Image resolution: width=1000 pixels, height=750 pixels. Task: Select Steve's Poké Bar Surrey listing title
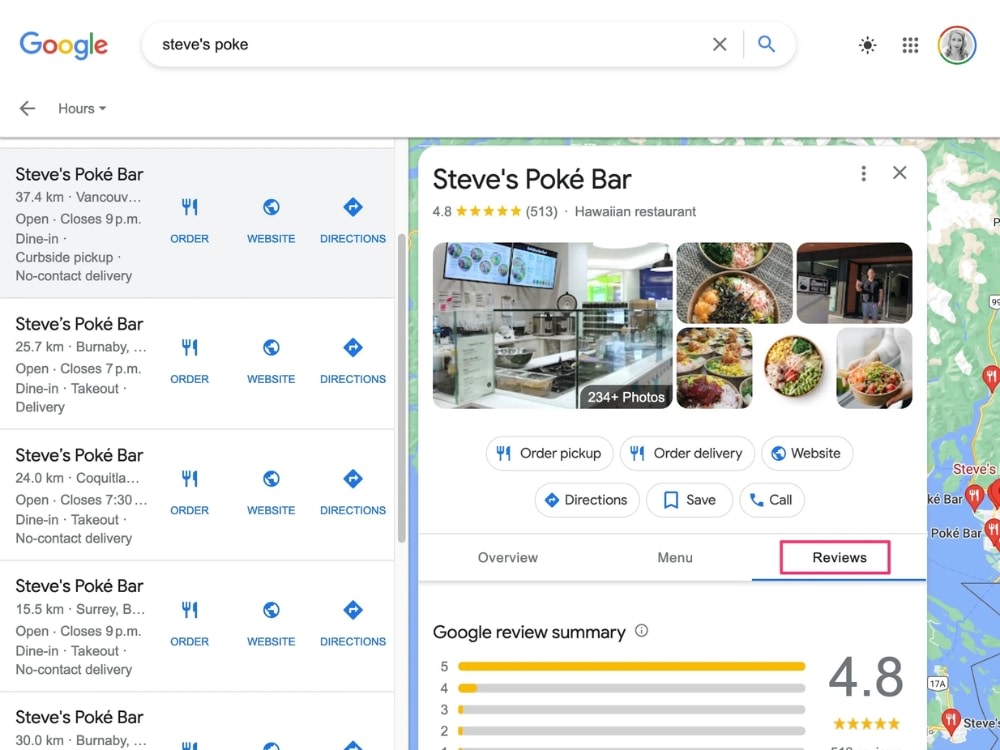pos(79,586)
